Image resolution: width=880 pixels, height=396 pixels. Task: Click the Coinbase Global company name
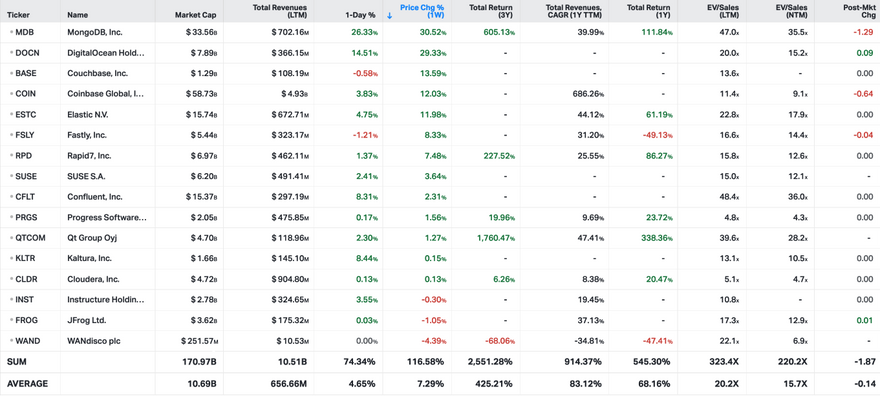tap(106, 94)
